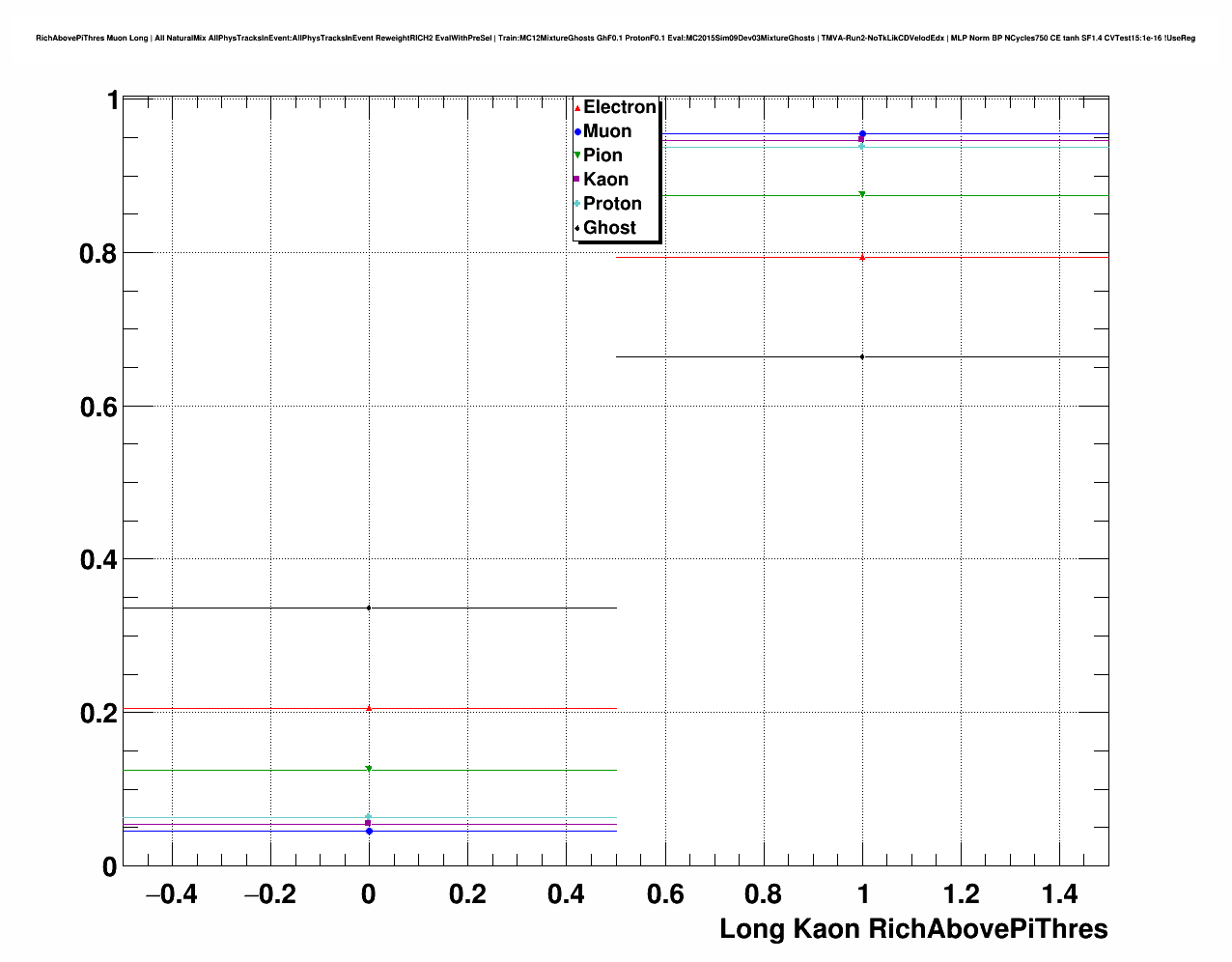Screen dimensions: 1232x962
Task: Select the plot title text at top
Action: [x=615, y=38]
